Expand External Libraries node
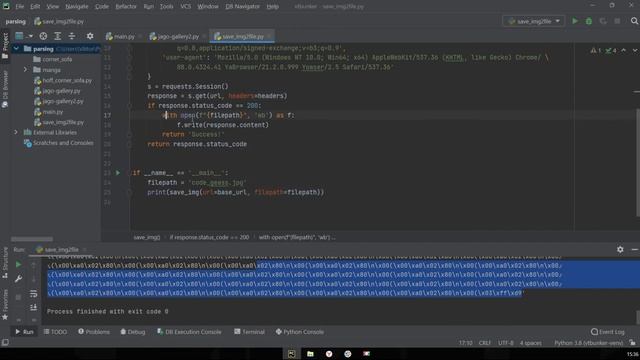 [x=16, y=133]
